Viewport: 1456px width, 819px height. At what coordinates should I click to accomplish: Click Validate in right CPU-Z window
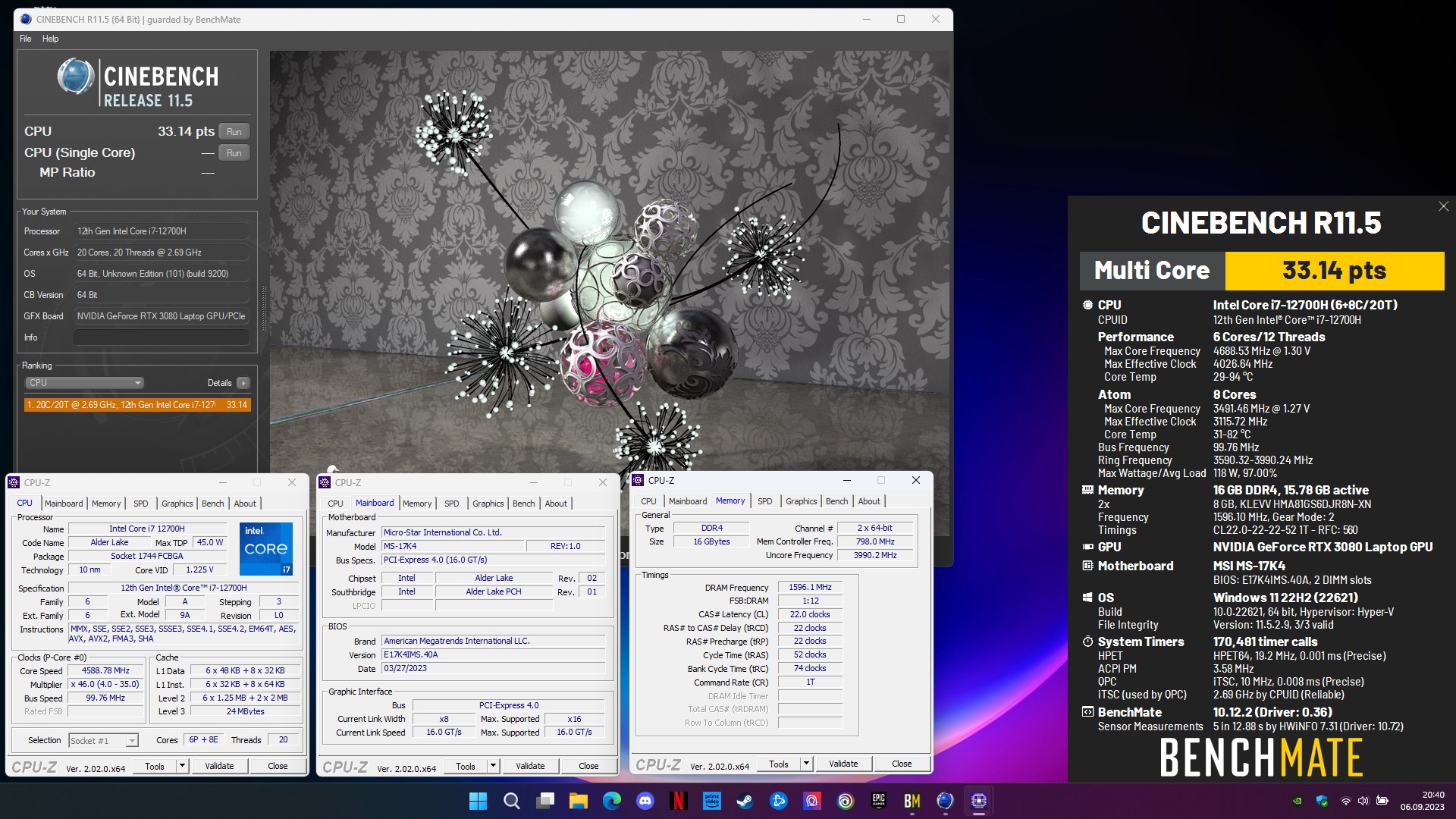[843, 764]
